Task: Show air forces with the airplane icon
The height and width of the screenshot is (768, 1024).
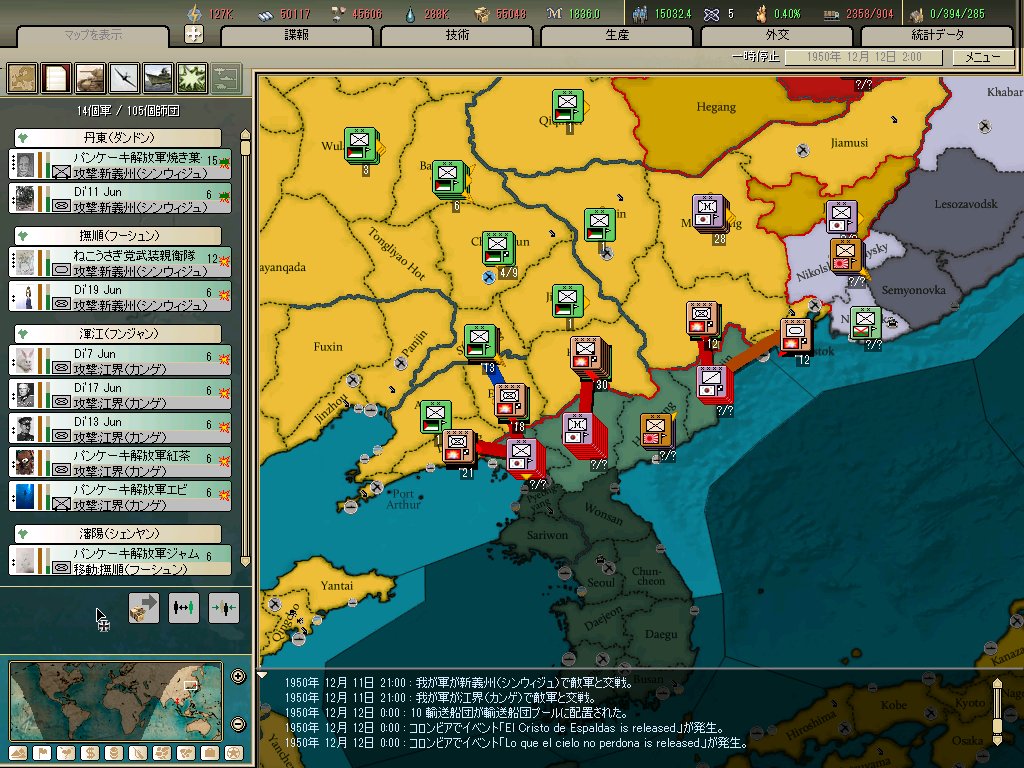Action: pyautogui.click(x=123, y=78)
